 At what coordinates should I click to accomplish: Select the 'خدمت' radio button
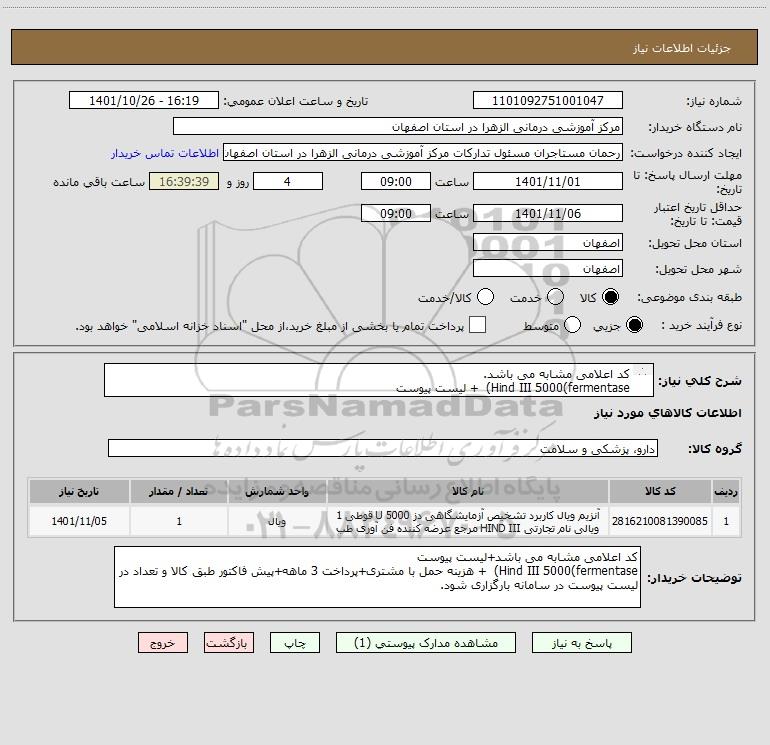coord(555,297)
